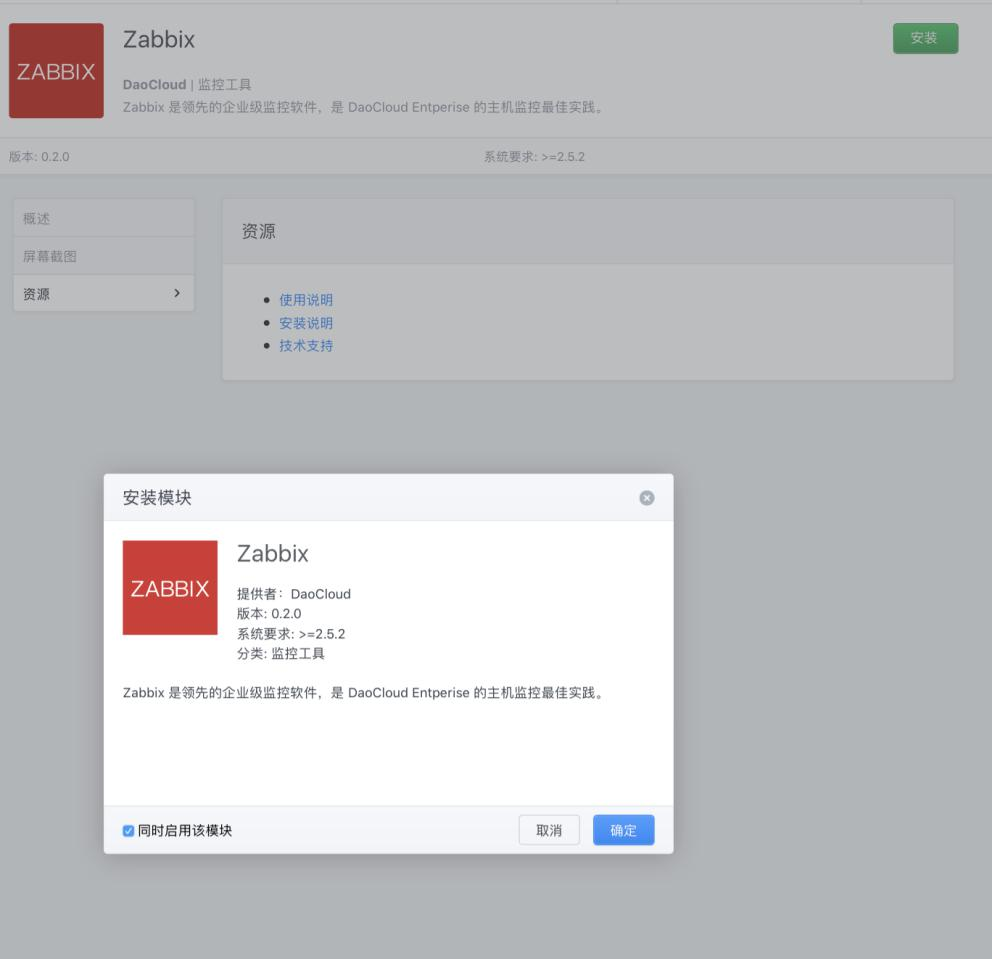Screen dimensions: 992x959
Task: Click the 版本: 0.2.0 text in page header bar
Action: (39, 157)
